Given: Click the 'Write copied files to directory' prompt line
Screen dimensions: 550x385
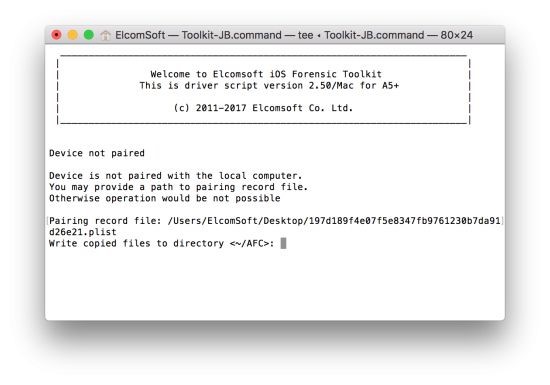Looking at the screenshot, I should click(x=161, y=243).
